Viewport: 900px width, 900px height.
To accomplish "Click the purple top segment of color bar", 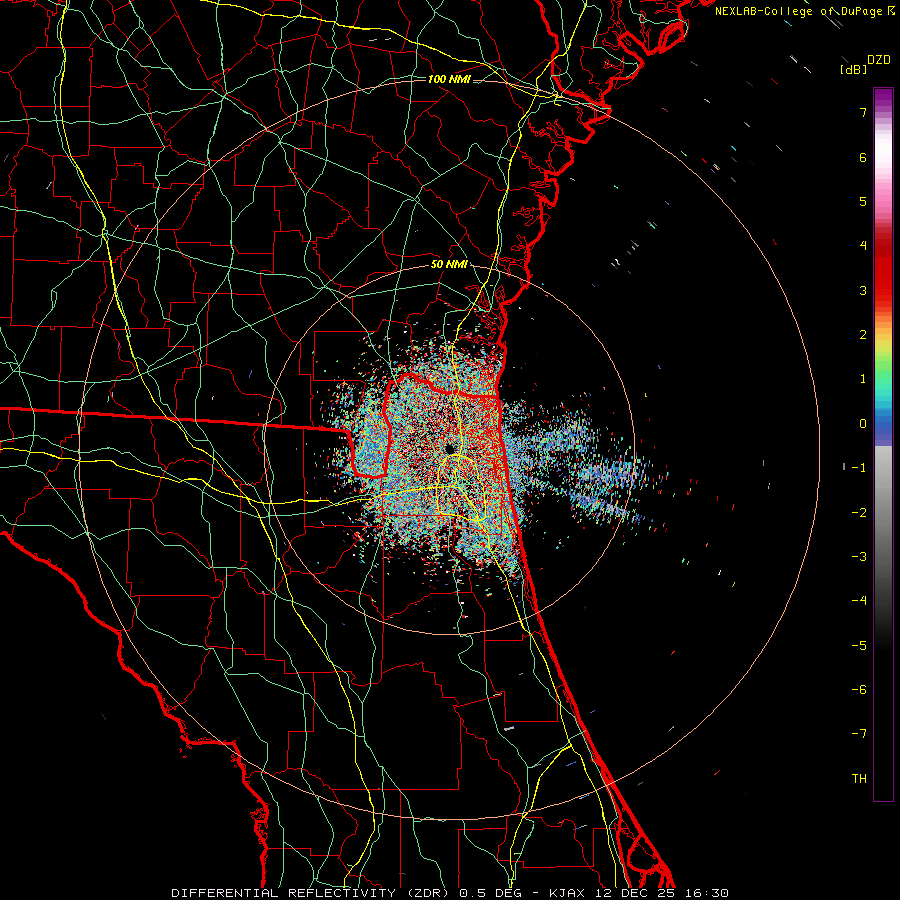I will click(x=883, y=98).
